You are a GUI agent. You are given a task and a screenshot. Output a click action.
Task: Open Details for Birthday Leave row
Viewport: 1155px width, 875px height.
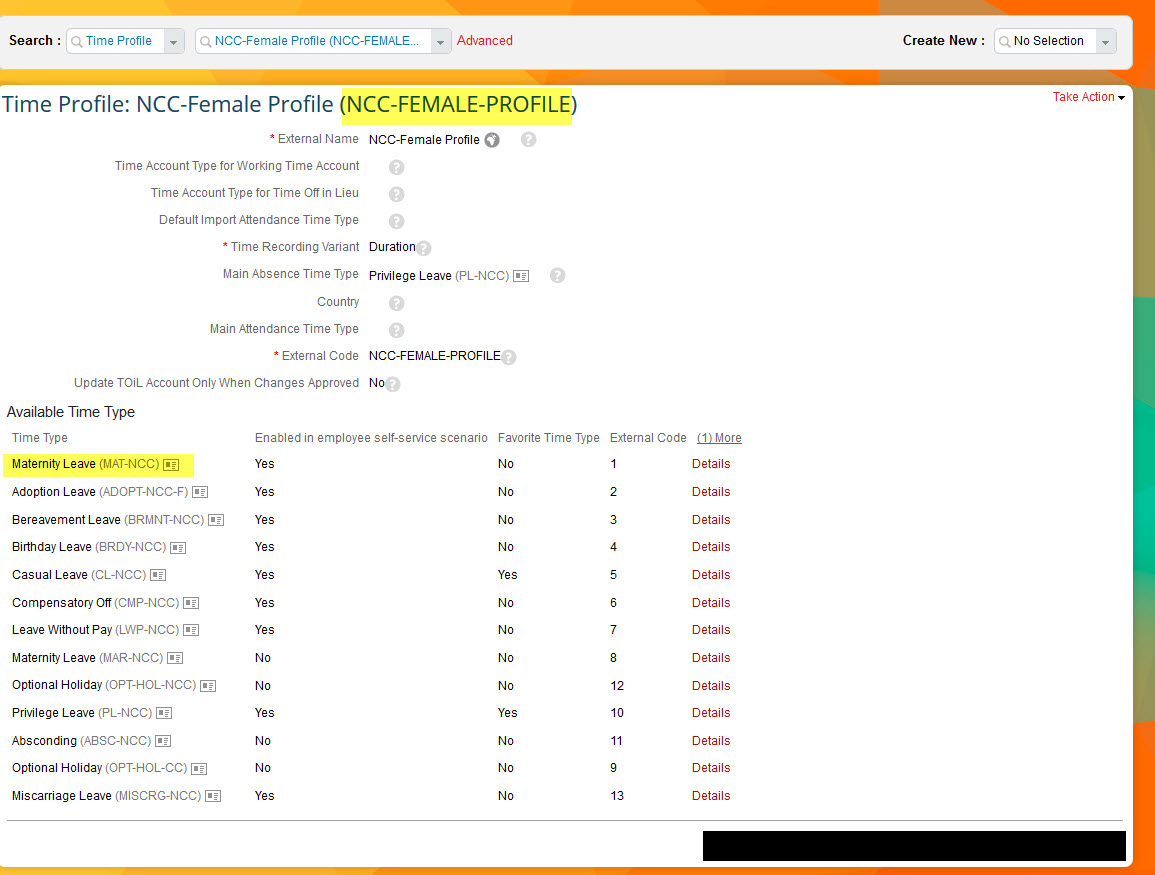click(711, 547)
